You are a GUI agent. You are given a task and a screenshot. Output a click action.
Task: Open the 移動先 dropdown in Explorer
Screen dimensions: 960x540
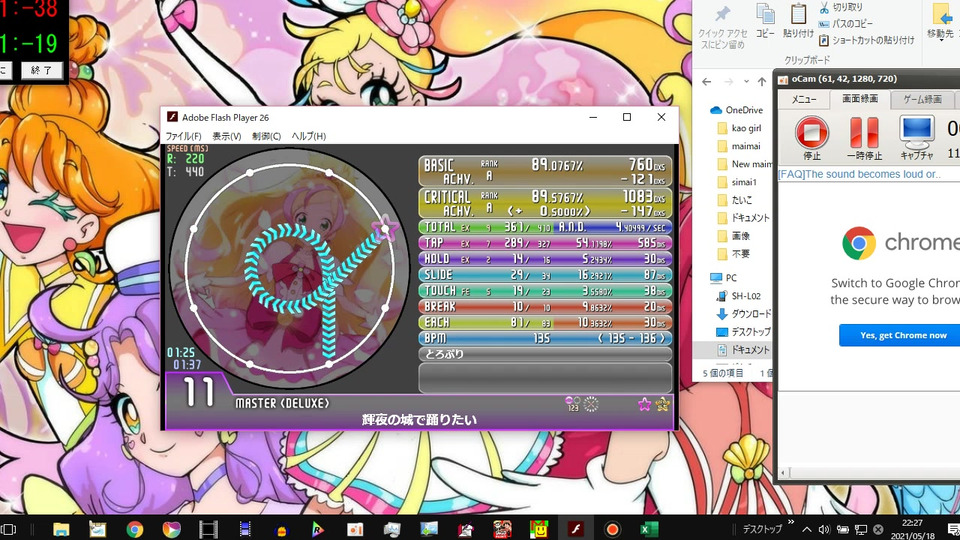pos(940,21)
